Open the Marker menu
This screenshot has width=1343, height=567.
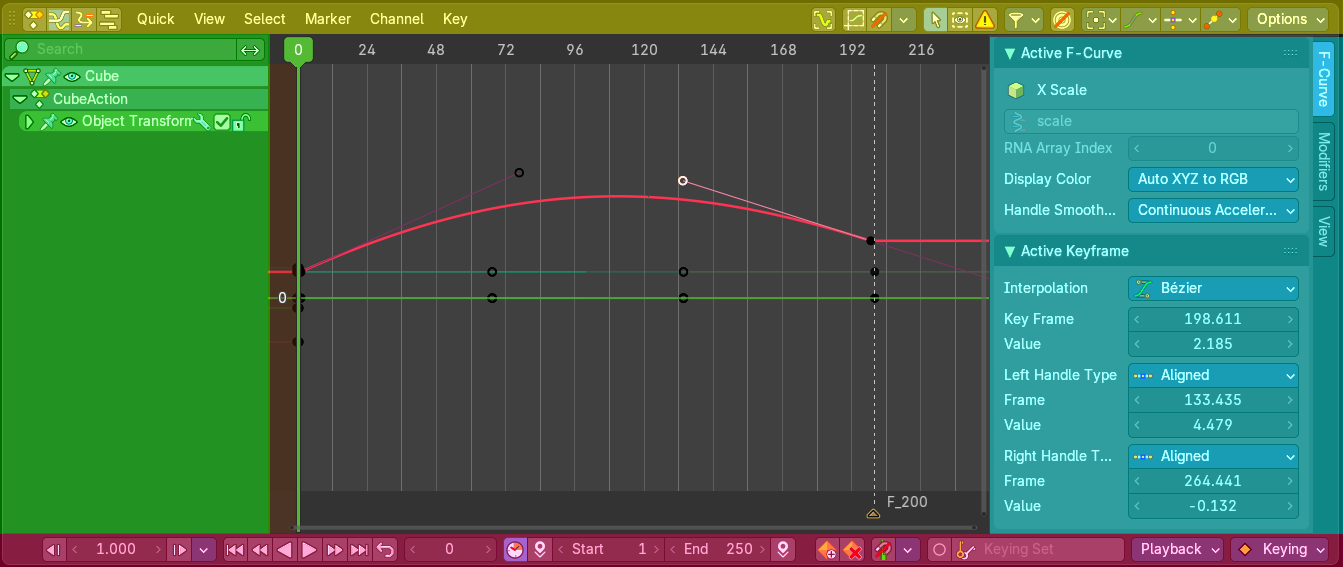click(x=328, y=19)
